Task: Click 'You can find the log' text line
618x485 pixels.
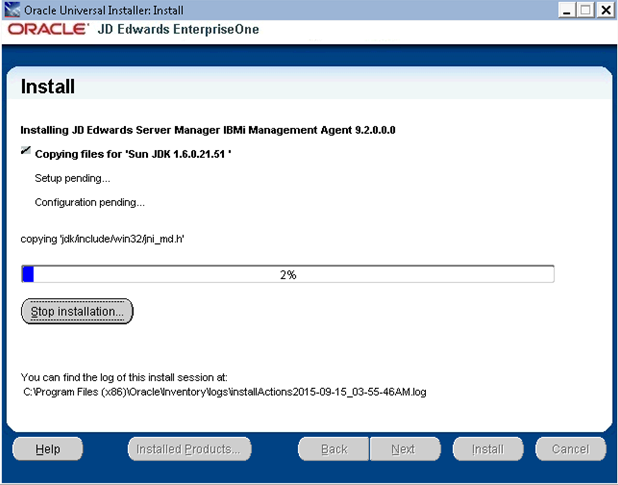Action: tap(124, 377)
